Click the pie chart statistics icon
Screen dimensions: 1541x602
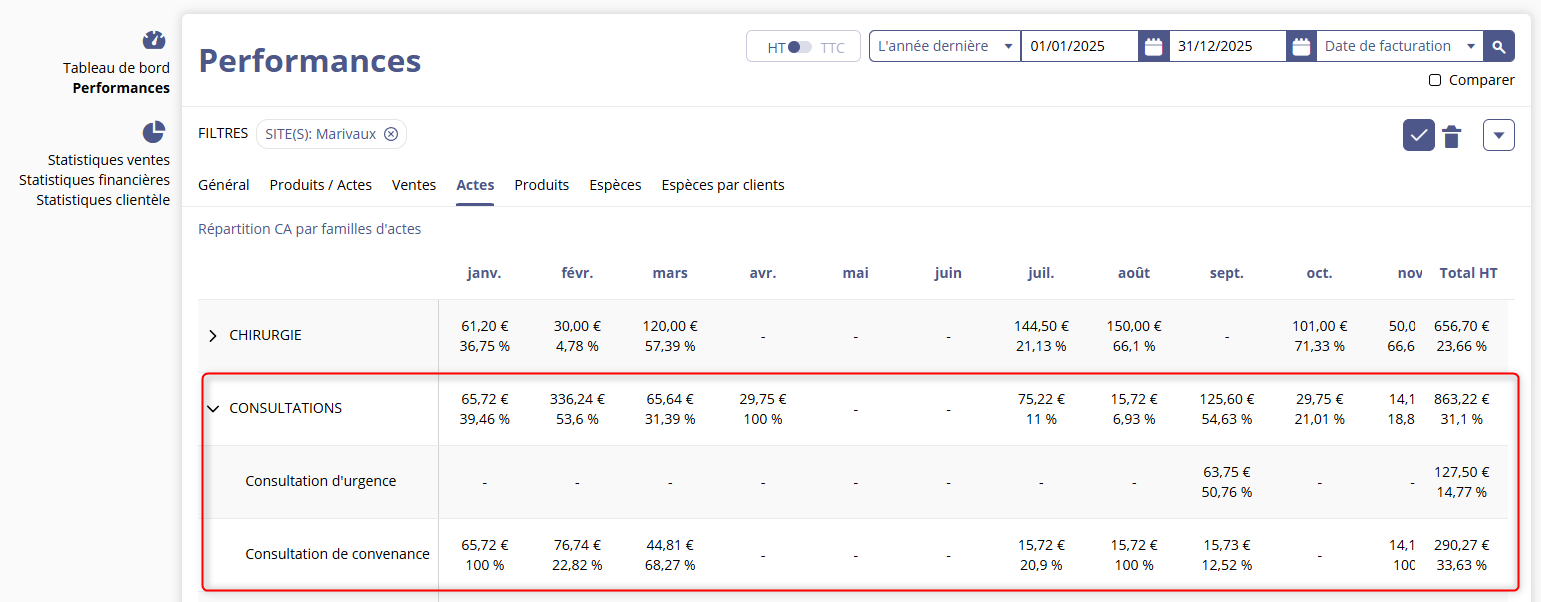(x=153, y=132)
